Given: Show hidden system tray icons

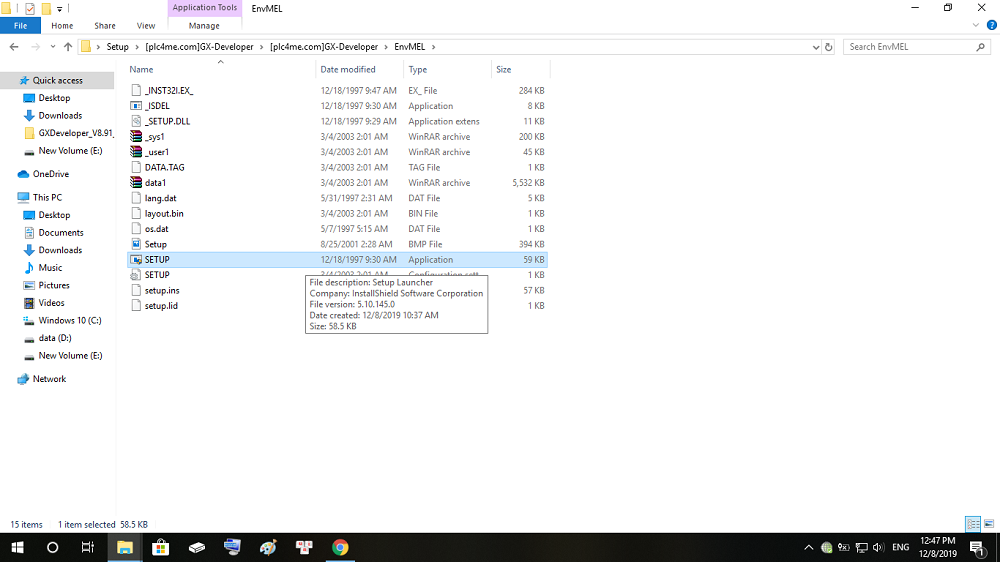Looking at the screenshot, I should 809,547.
